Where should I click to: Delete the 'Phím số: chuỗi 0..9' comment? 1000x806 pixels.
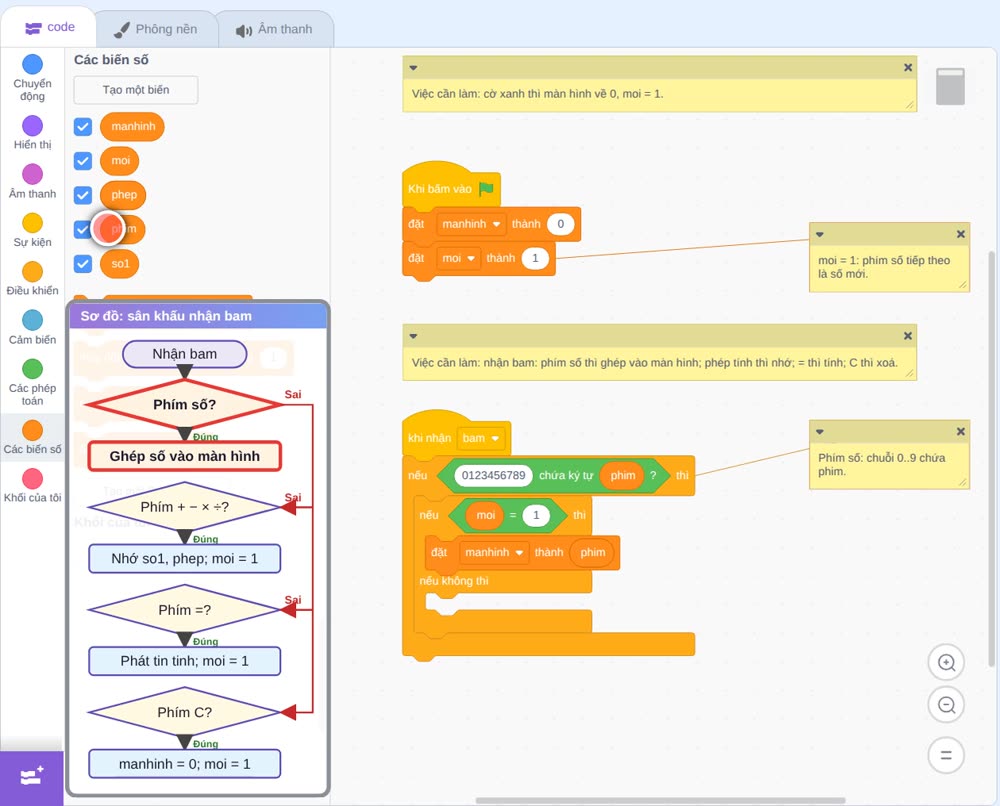960,432
